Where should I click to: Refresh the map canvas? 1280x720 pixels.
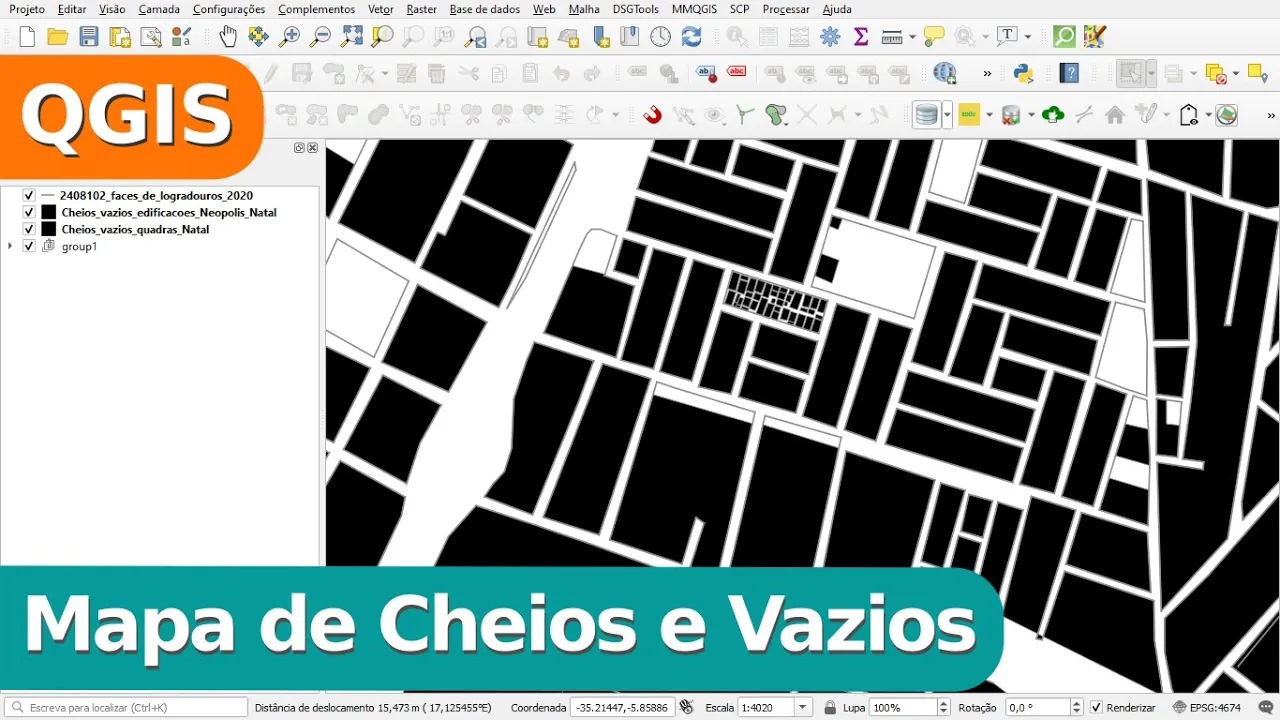point(691,37)
